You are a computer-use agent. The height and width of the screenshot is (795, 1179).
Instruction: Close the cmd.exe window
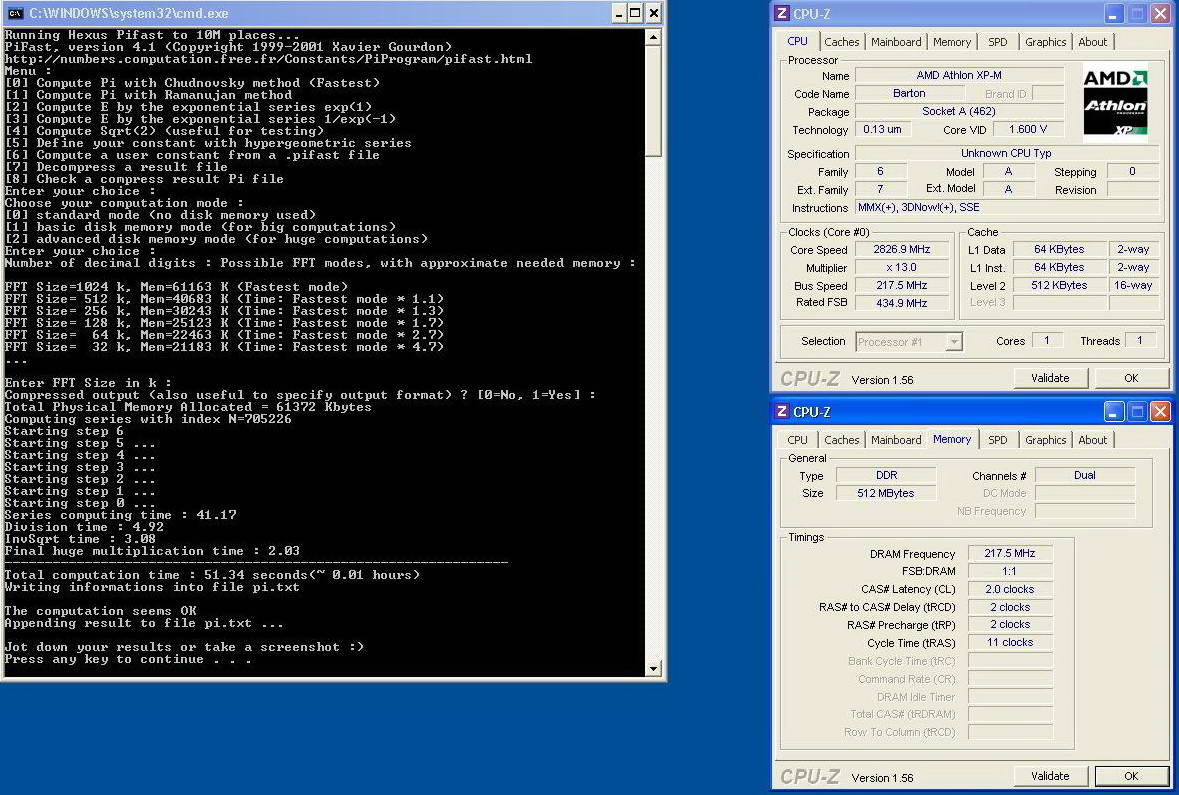pos(653,13)
